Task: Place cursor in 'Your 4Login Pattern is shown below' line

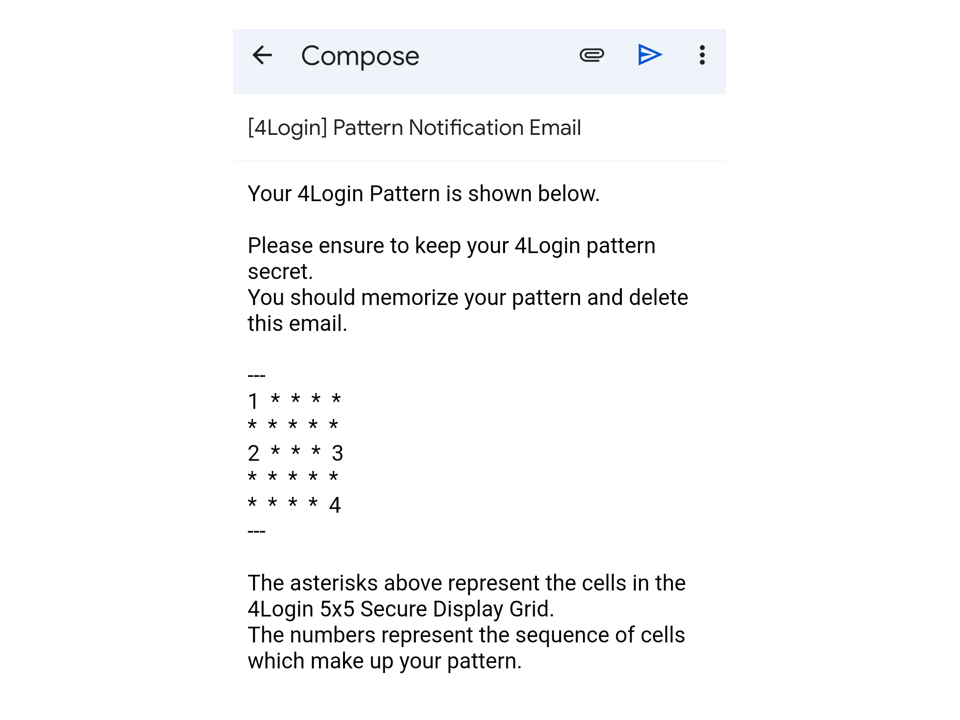Action: click(423, 193)
